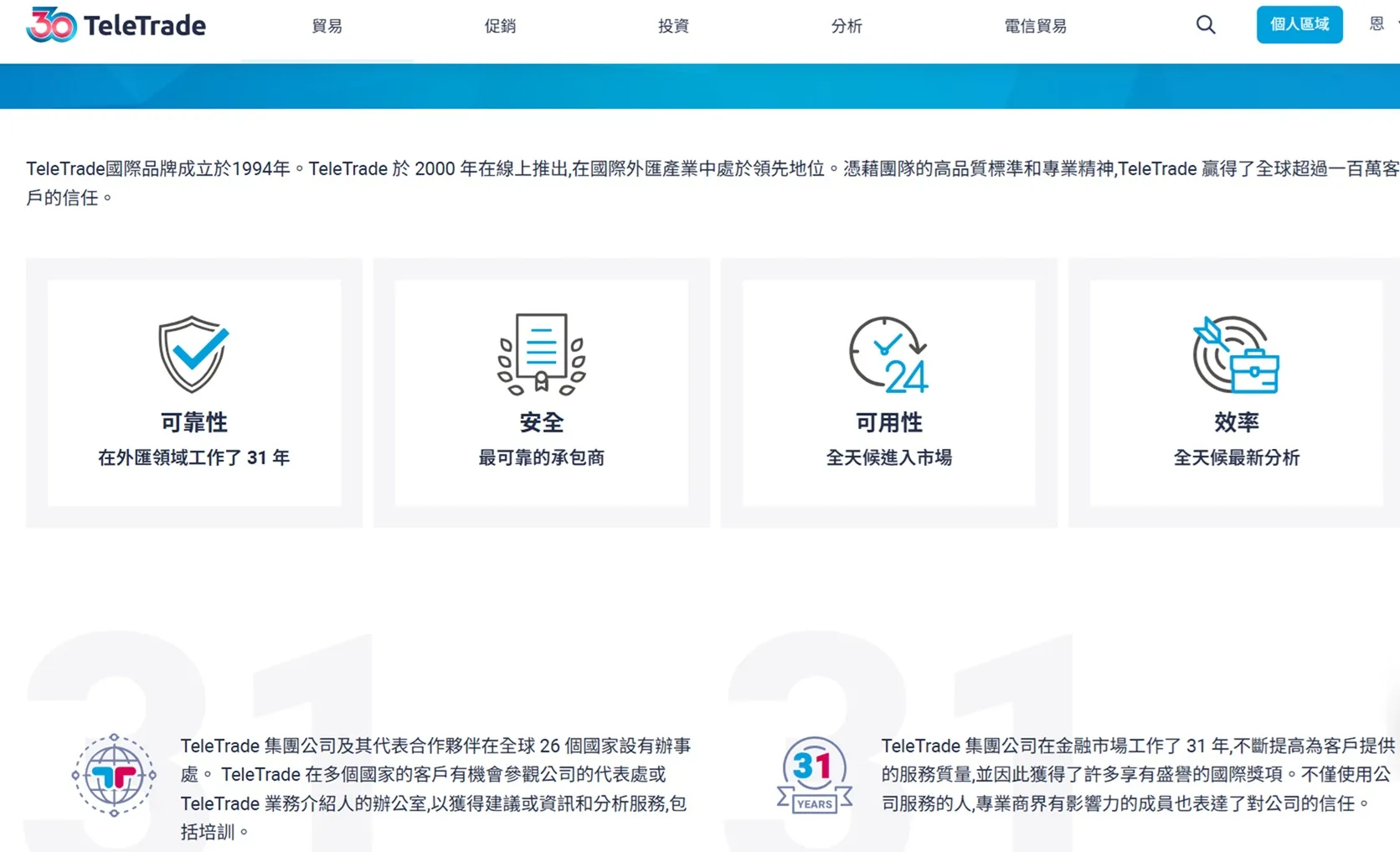Open the 分析 menu
The height and width of the screenshot is (852, 1400).
(847, 26)
